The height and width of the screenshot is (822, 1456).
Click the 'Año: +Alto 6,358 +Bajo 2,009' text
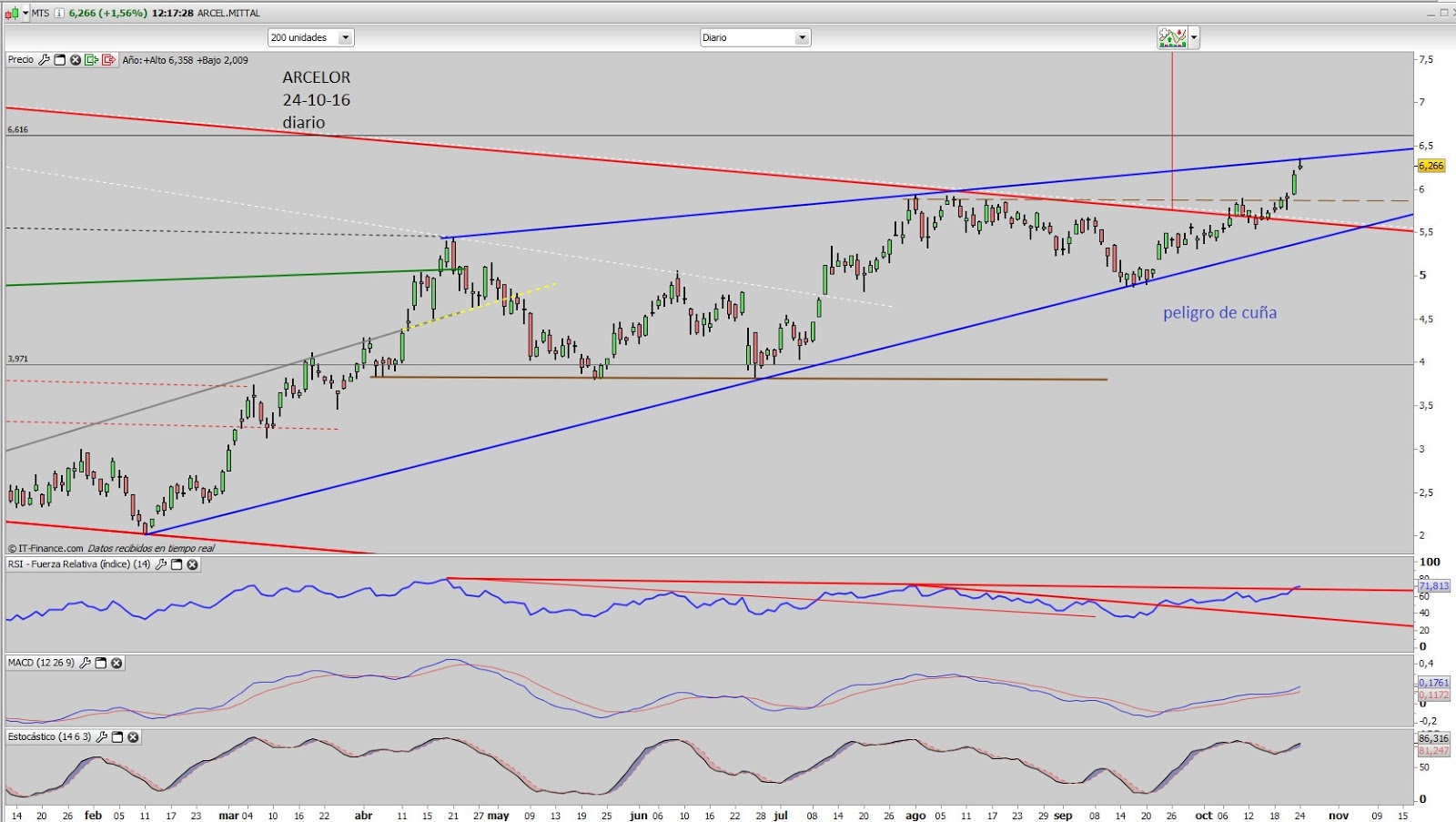point(185,60)
